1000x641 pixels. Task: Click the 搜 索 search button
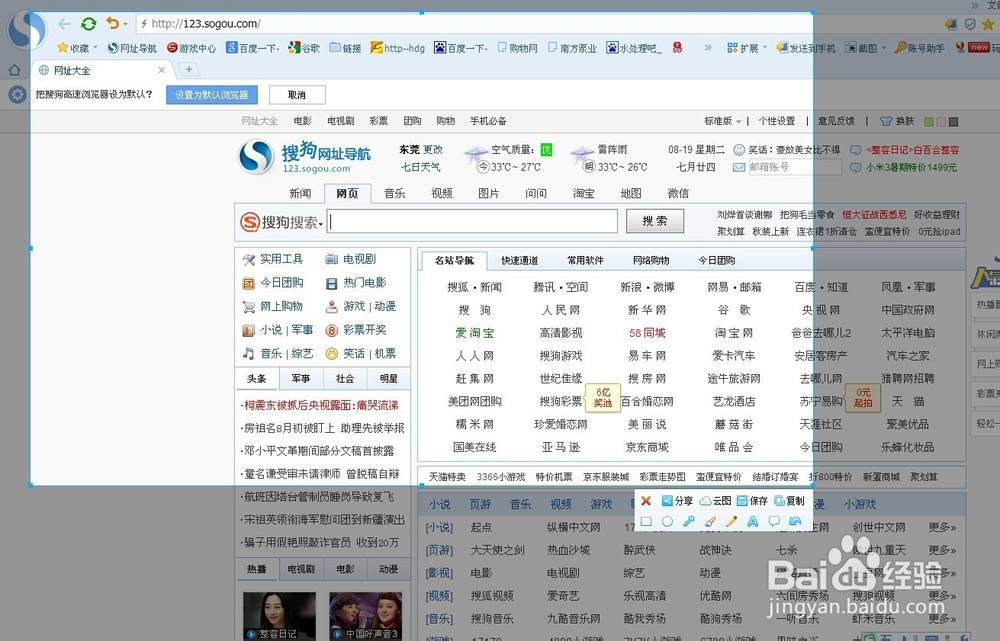[655, 221]
